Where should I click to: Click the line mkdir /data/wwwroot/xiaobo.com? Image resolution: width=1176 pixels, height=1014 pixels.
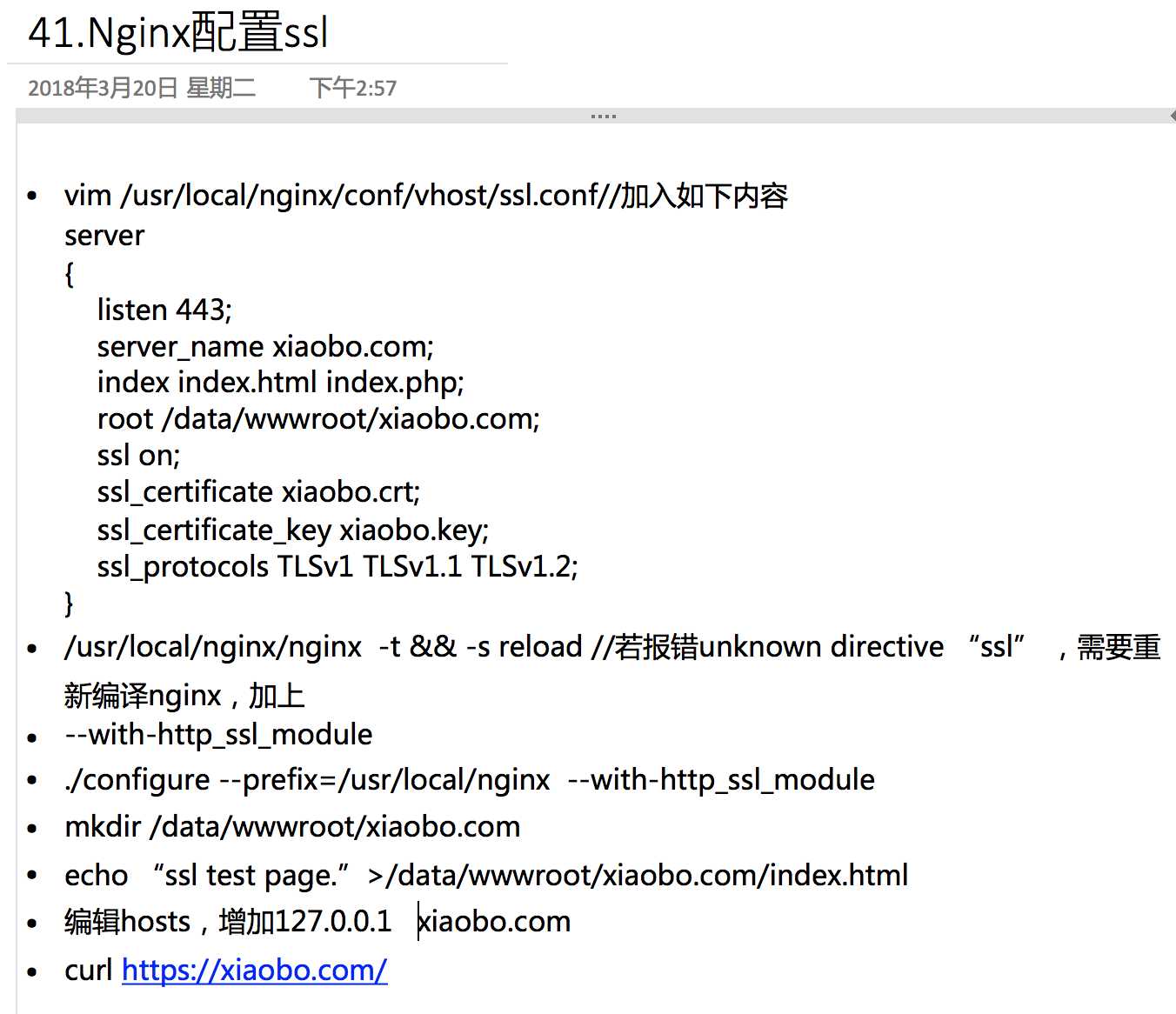(292, 827)
